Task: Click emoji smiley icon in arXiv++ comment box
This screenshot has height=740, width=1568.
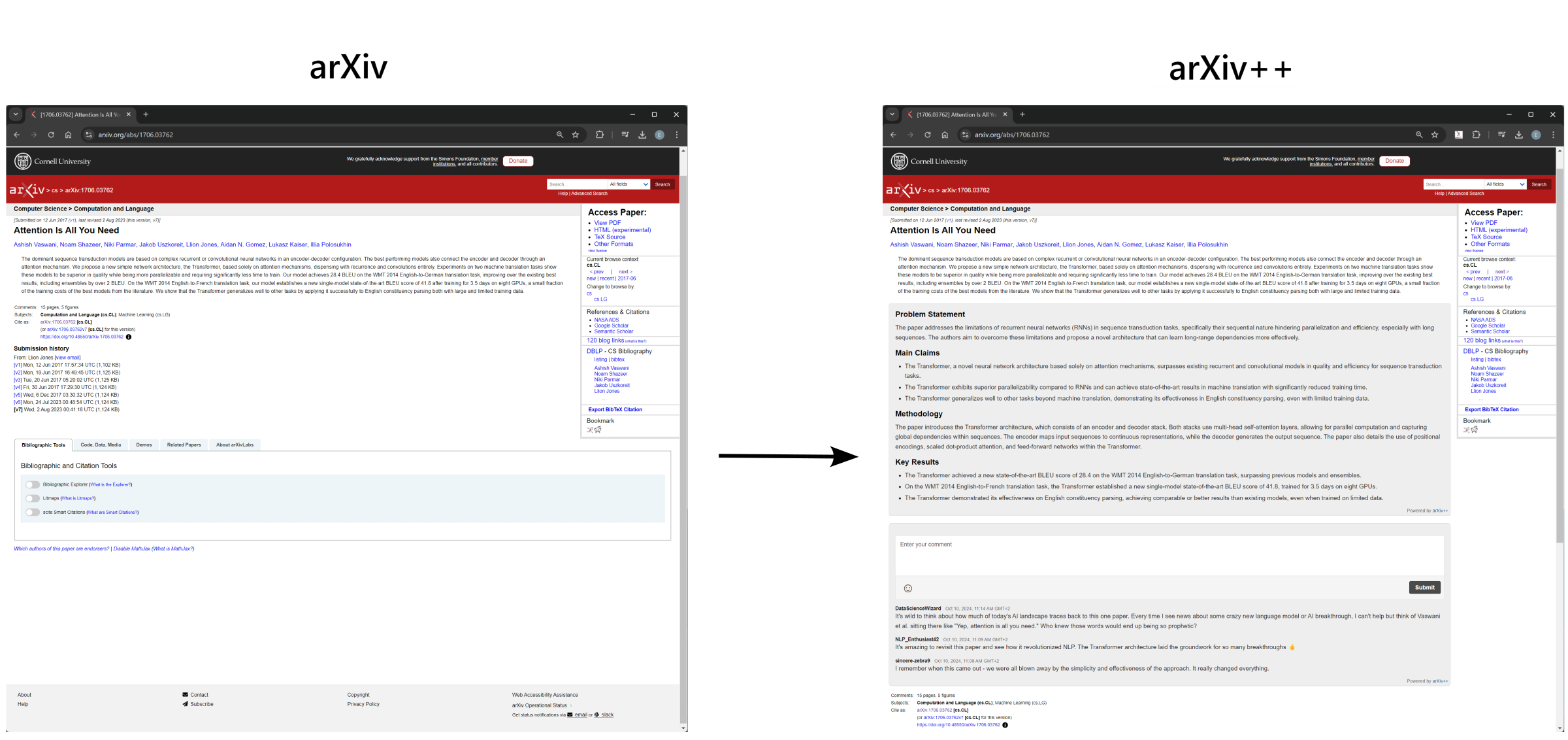Action: 907,588
